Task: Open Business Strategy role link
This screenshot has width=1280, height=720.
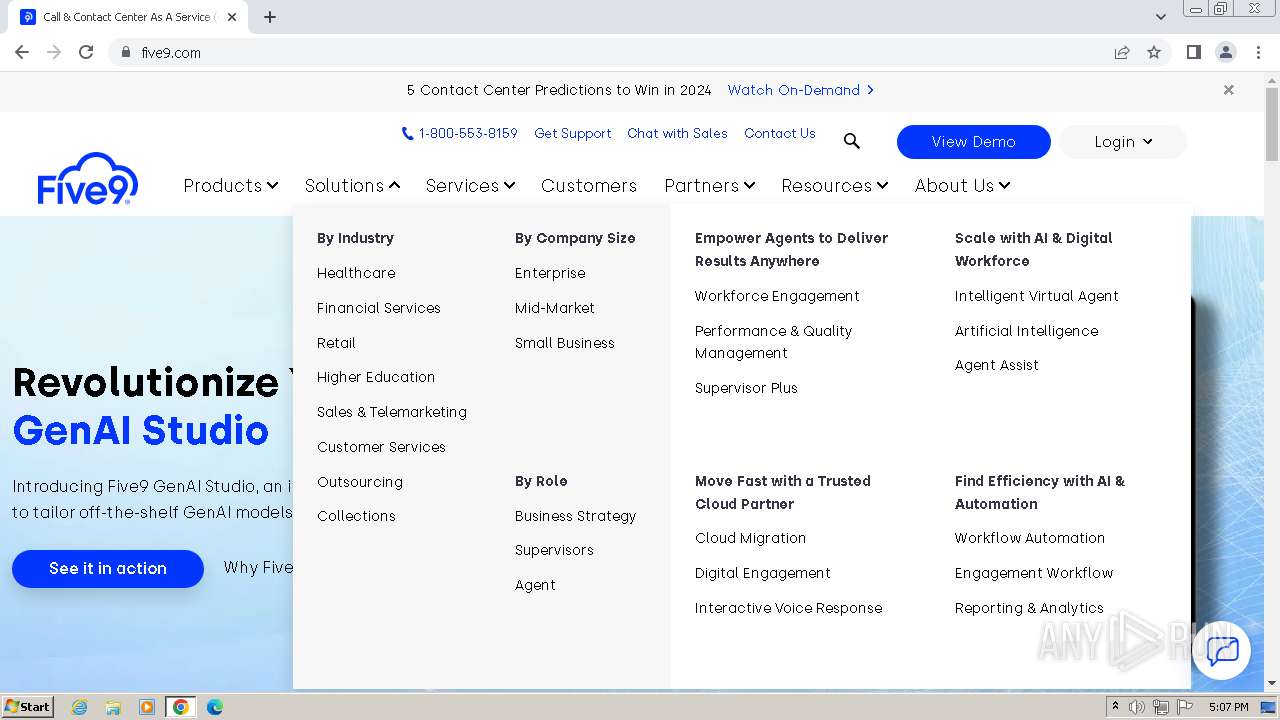Action: click(x=576, y=516)
